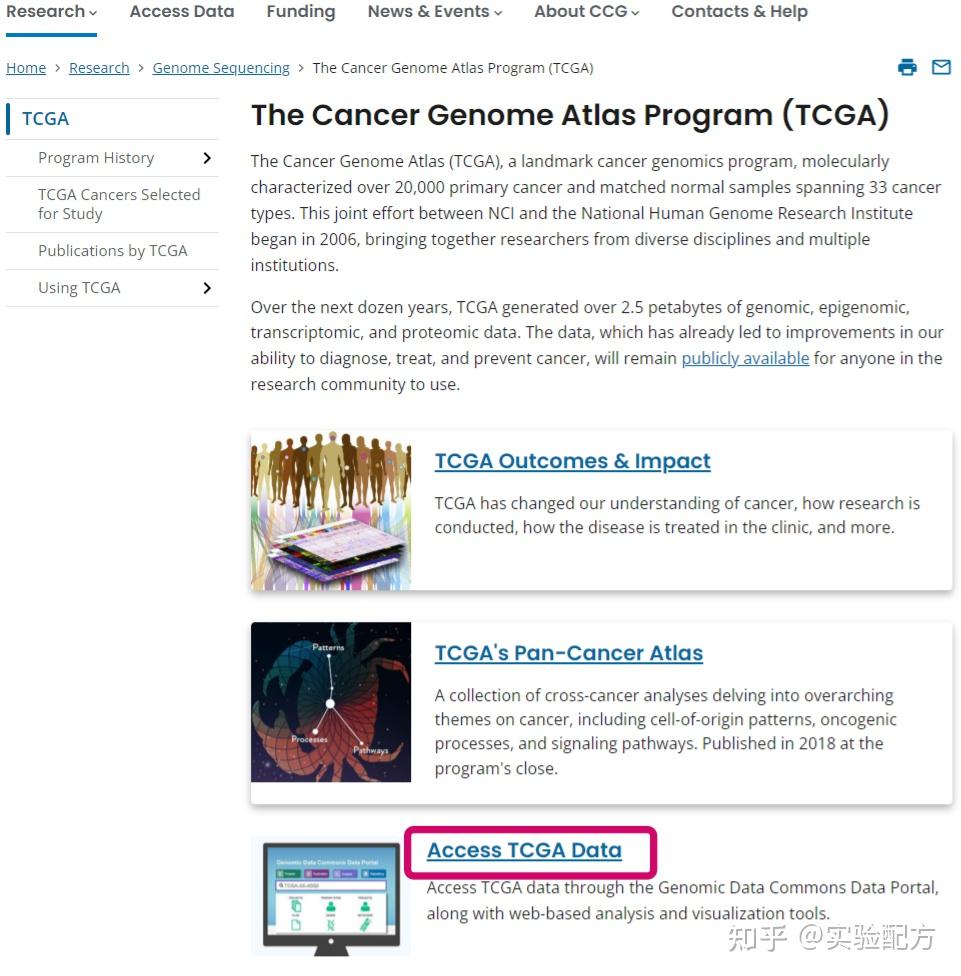Select the Funding menu item
Screen dimensions: 961x976
click(x=301, y=12)
